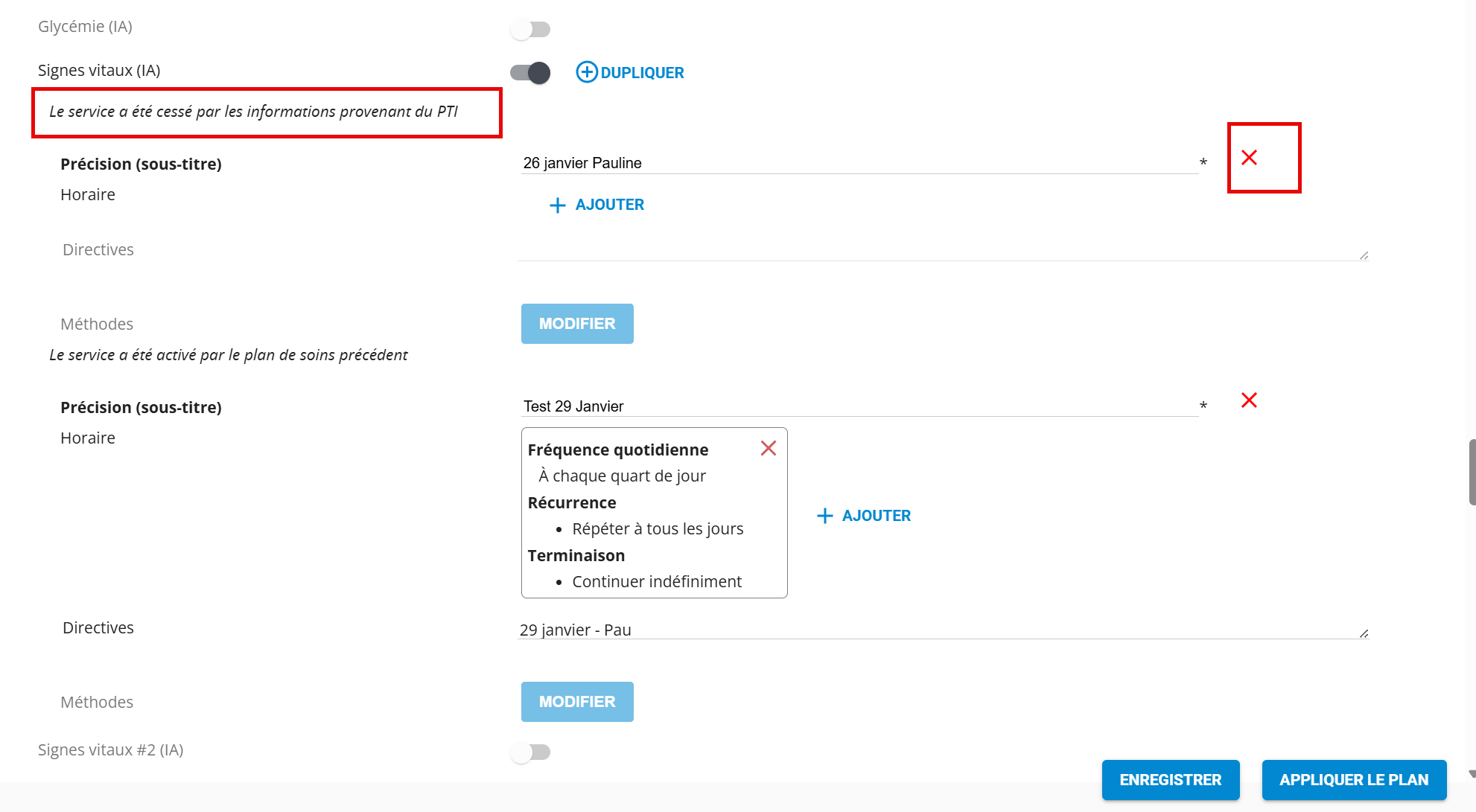Click Modifier for the second Méthodes
The height and width of the screenshot is (812, 1476).
coord(577,702)
